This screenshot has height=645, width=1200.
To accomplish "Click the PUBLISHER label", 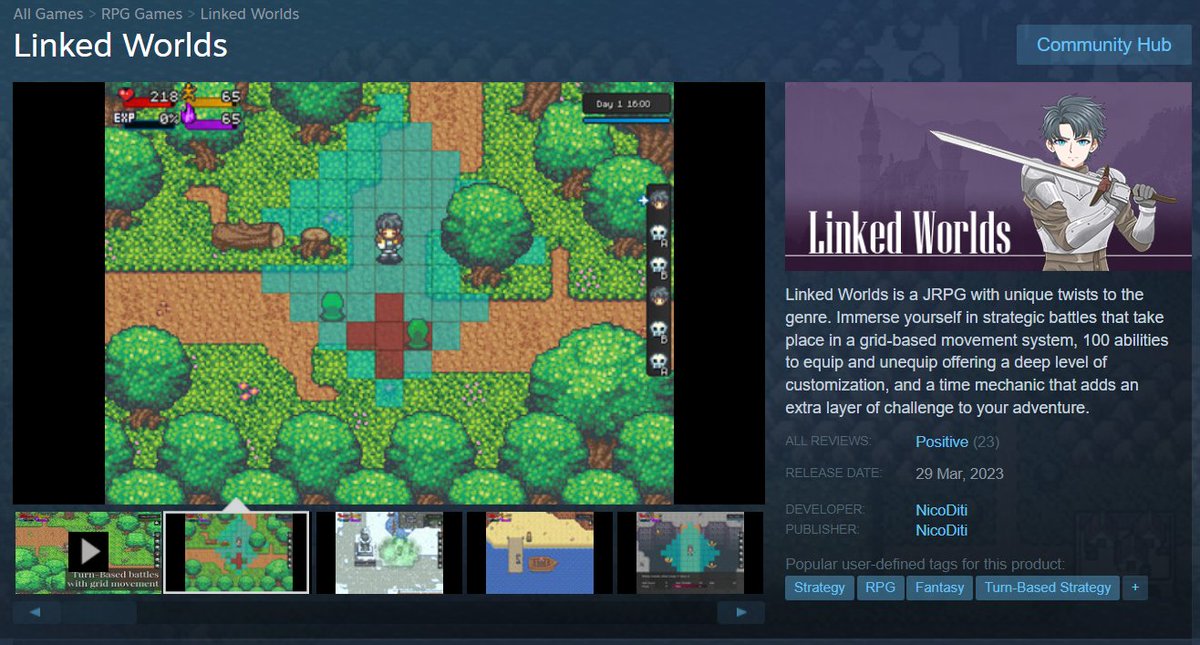I will (x=824, y=530).
